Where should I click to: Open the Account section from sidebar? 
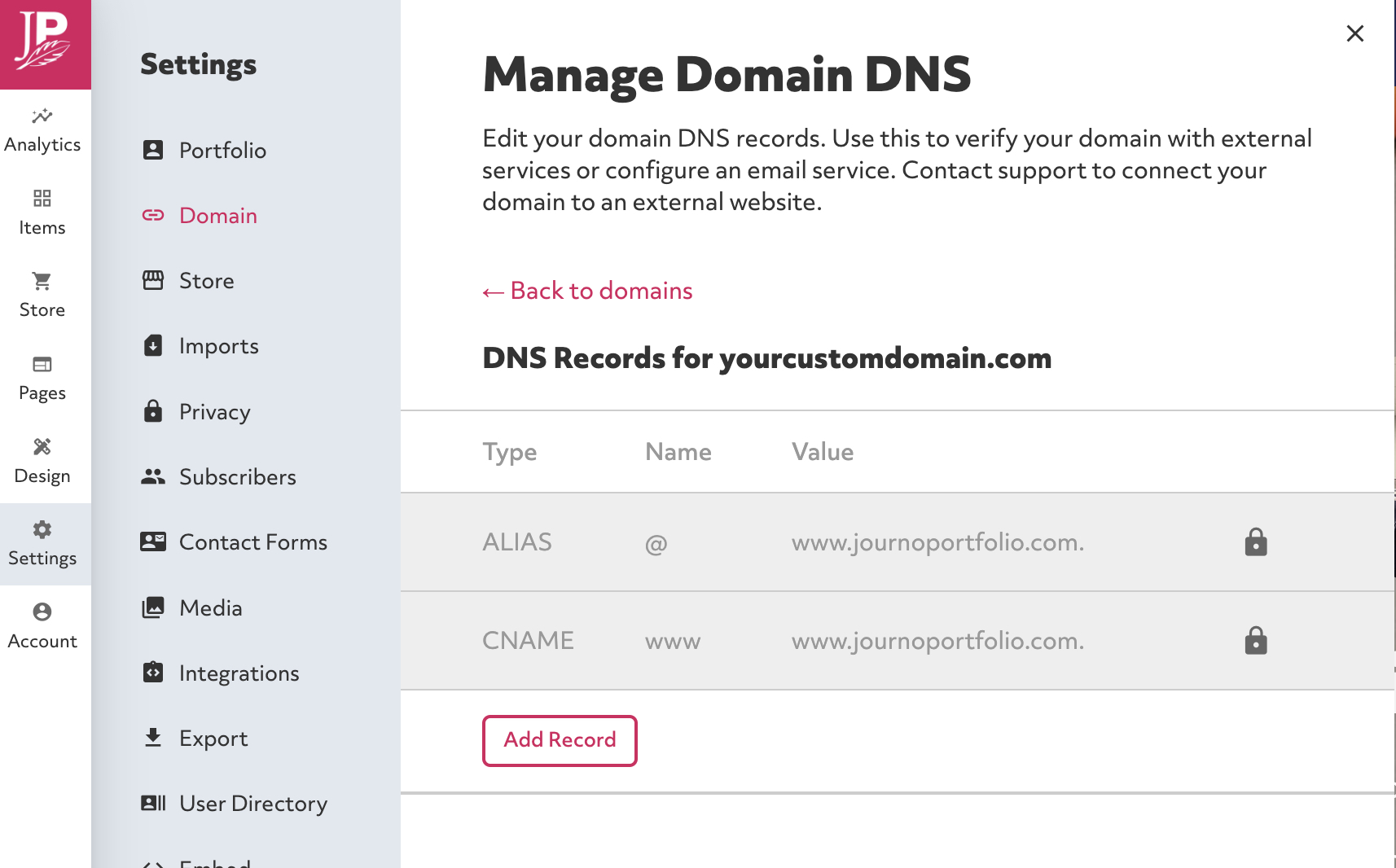click(x=42, y=625)
